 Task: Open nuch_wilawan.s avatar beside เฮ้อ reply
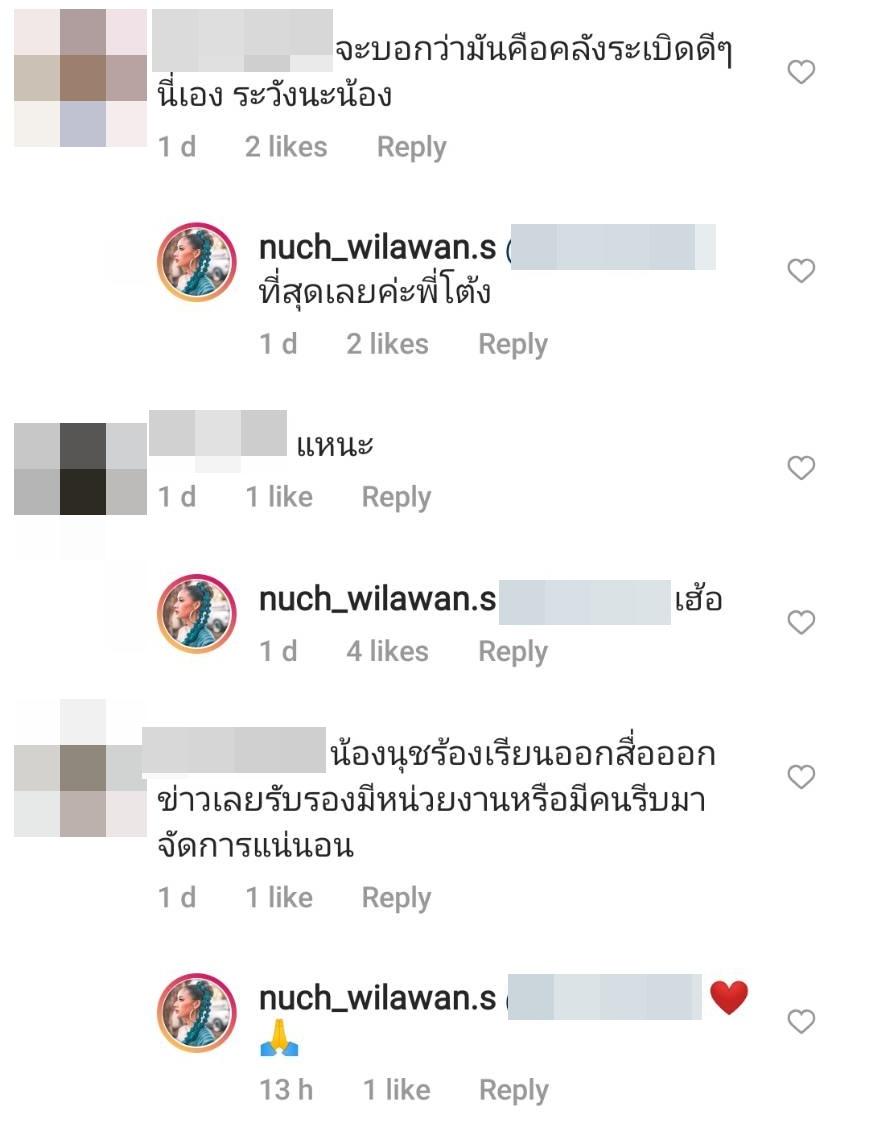(x=197, y=614)
